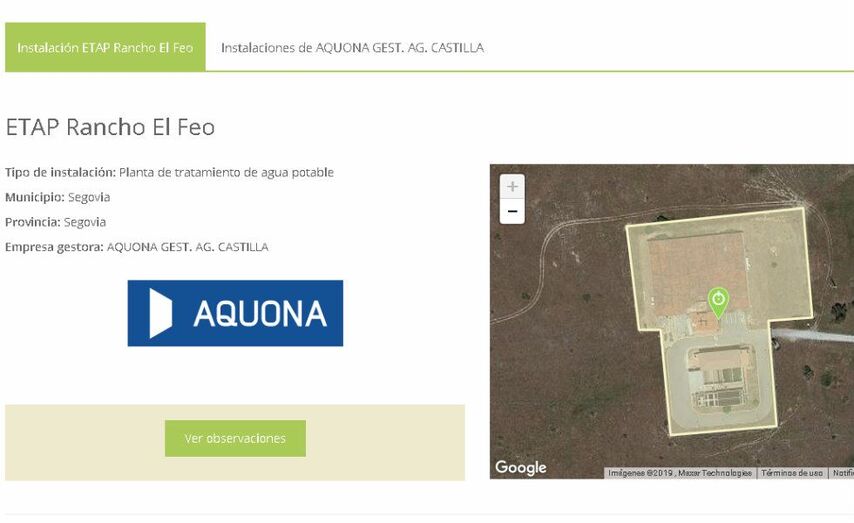Open the Google logo on map
854x523 pixels.
[x=521, y=467]
